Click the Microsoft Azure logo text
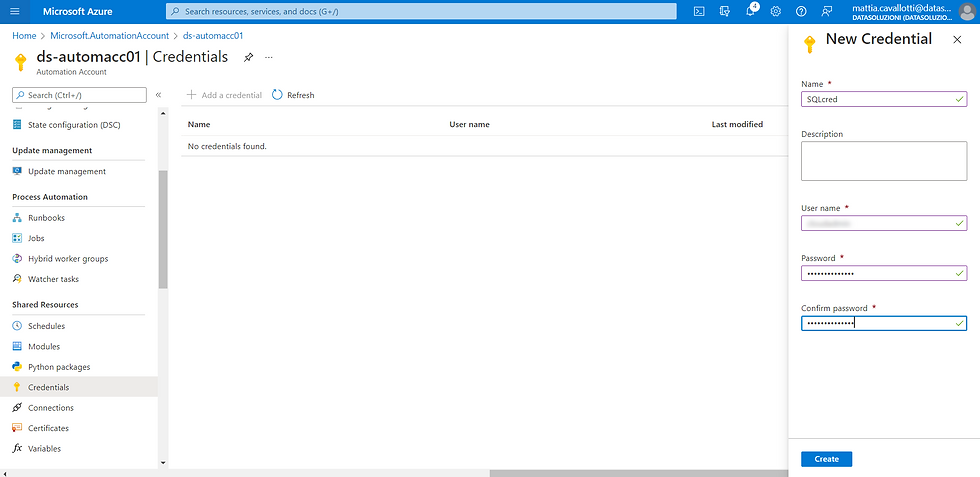Image resolution: width=980 pixels, height=477 pixels. (78, 11)
